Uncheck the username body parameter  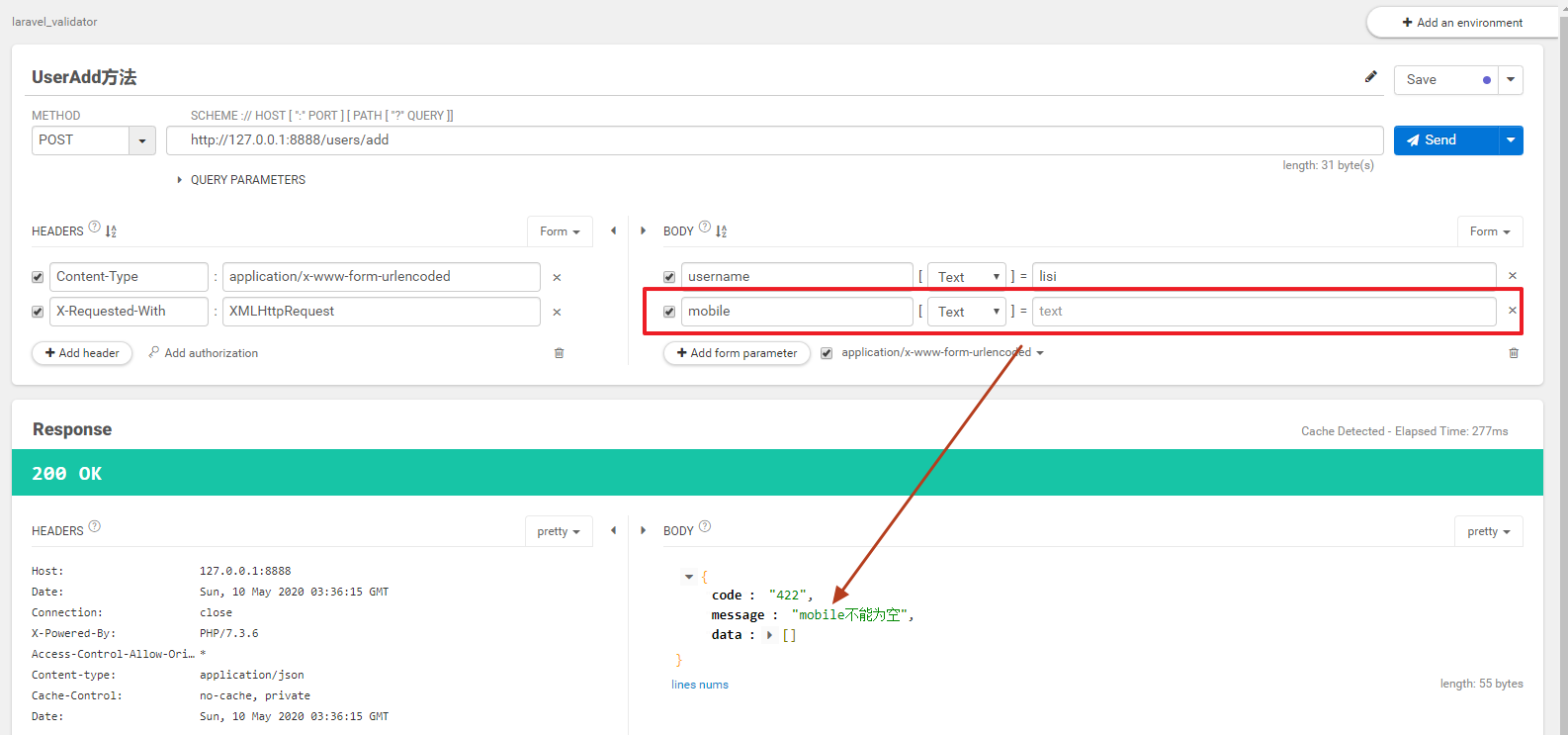click(669, 277)
